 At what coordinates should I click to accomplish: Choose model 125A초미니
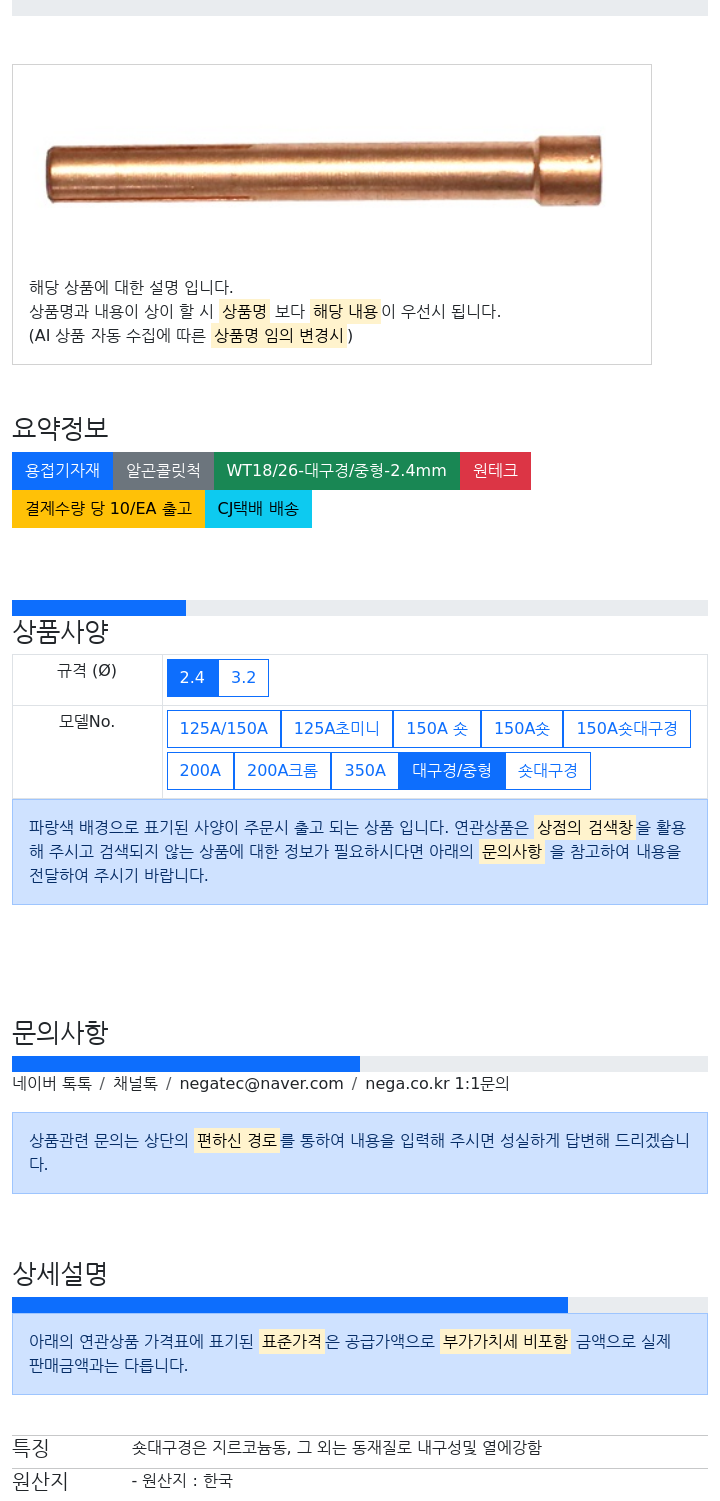(337, 729)
